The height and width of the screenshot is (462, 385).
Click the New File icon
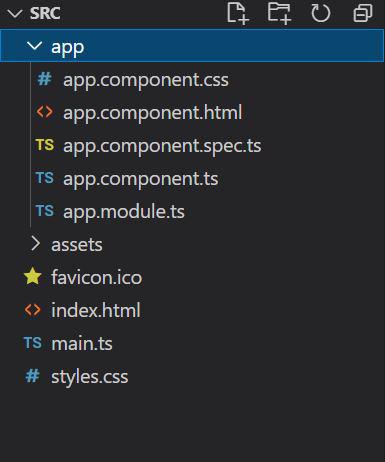point(238,13)
